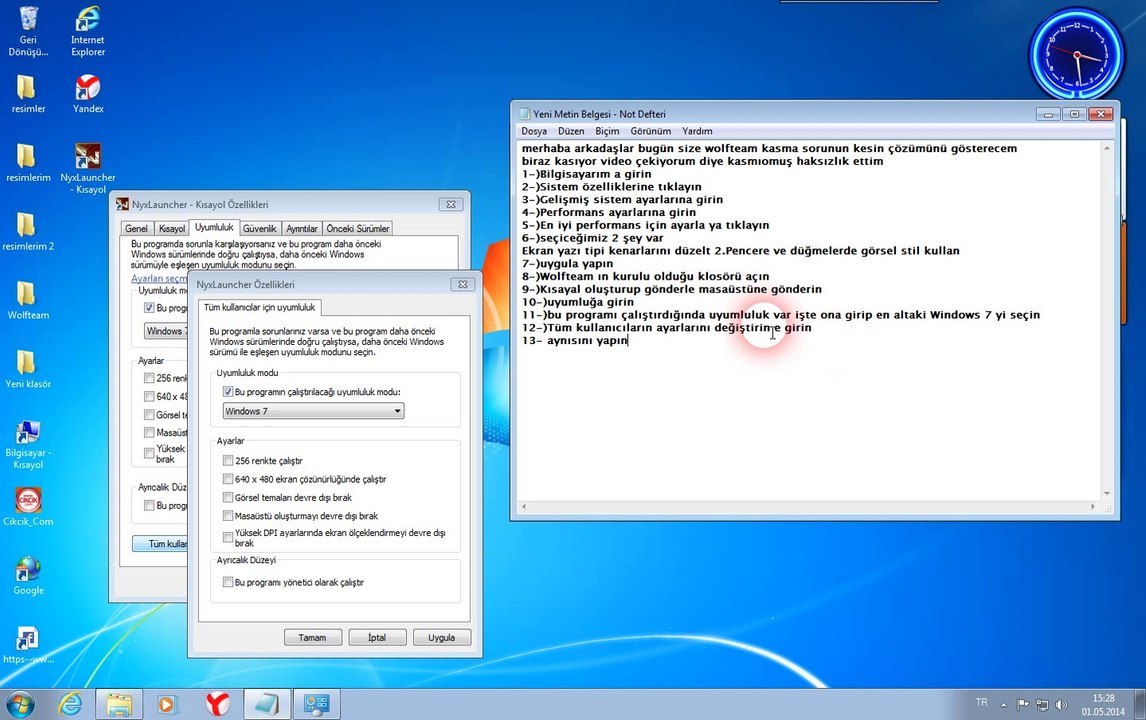Check Yüksek DPI ayarlarında ölçeklendirmeyi devre dışı bırak

coord(228,537)
